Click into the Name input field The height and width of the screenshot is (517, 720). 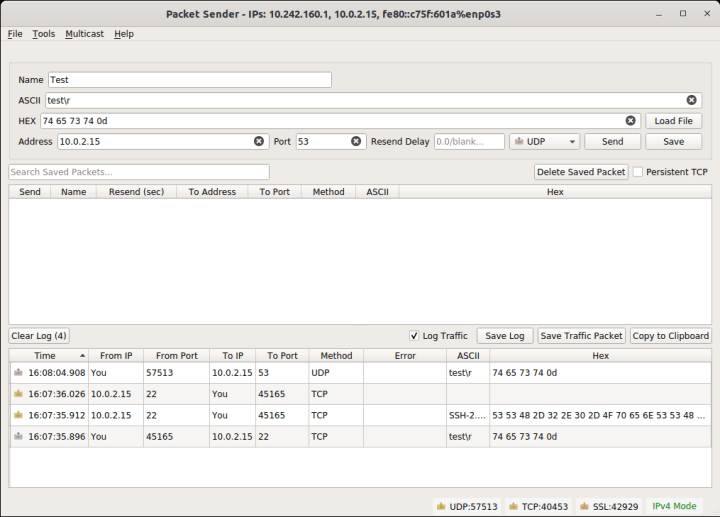click(x=190, y=80)
